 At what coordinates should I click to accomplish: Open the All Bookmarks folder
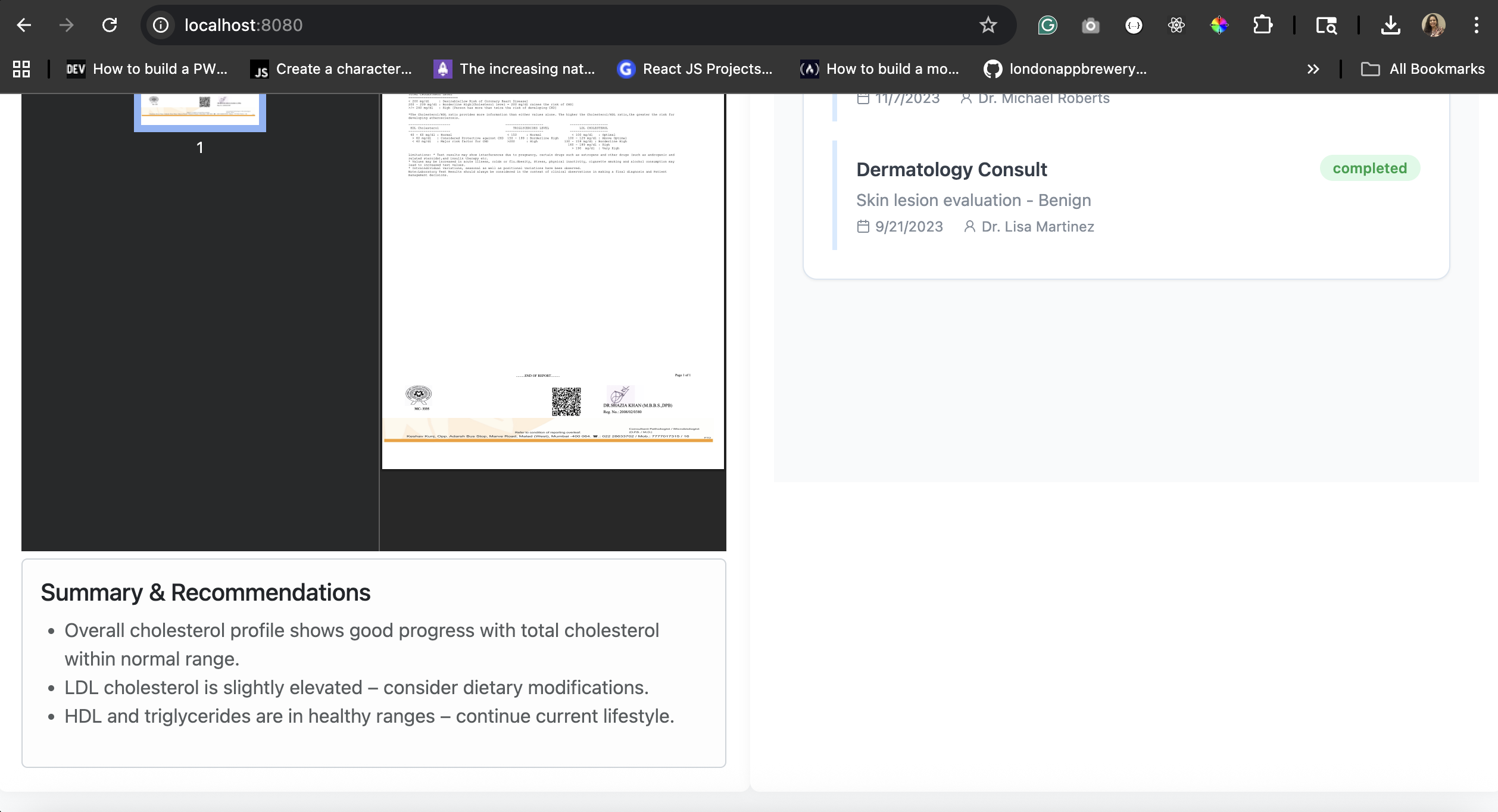(x=1423, y=69)
